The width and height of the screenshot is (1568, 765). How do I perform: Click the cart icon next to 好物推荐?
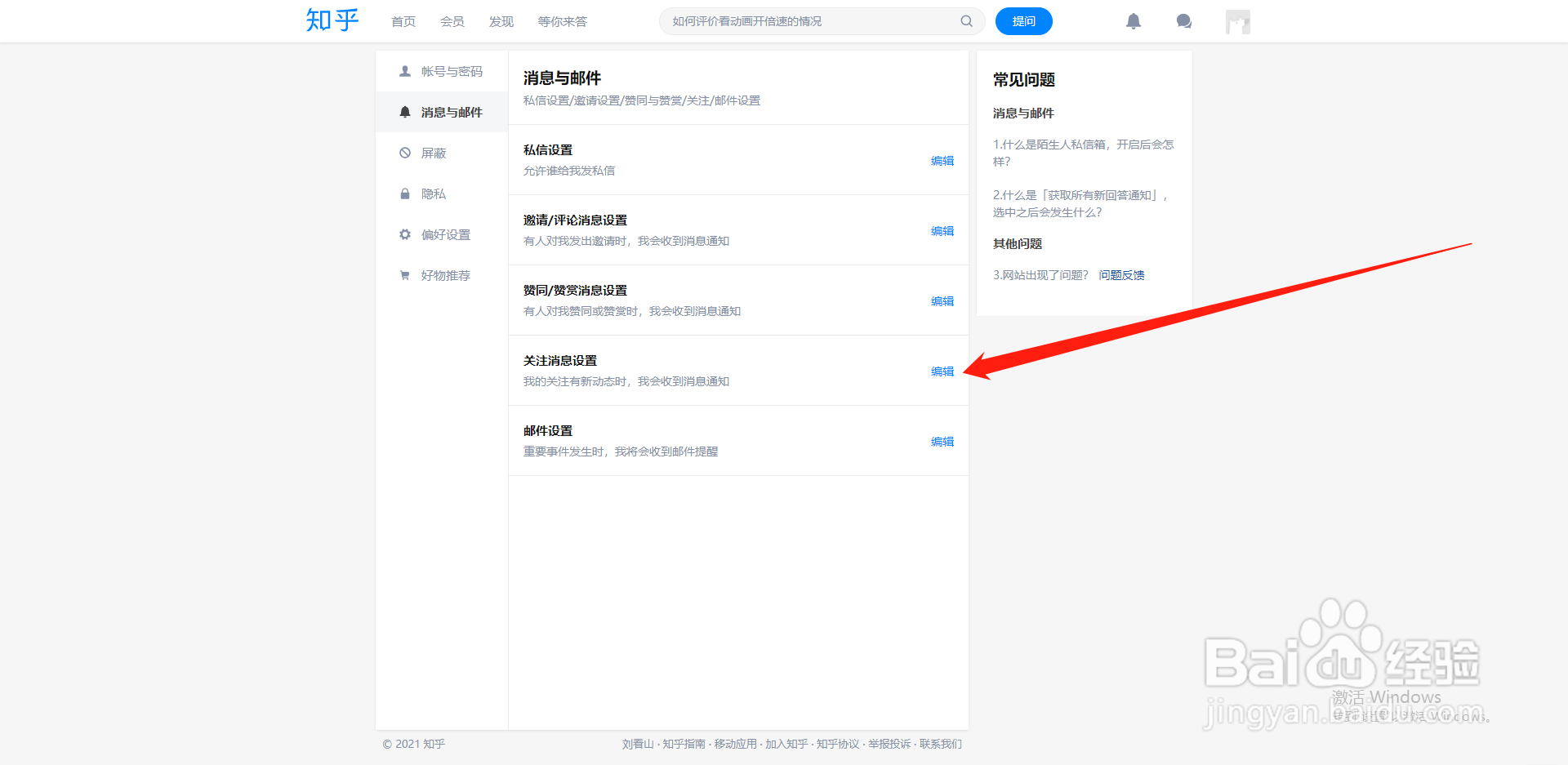[404, 275]
